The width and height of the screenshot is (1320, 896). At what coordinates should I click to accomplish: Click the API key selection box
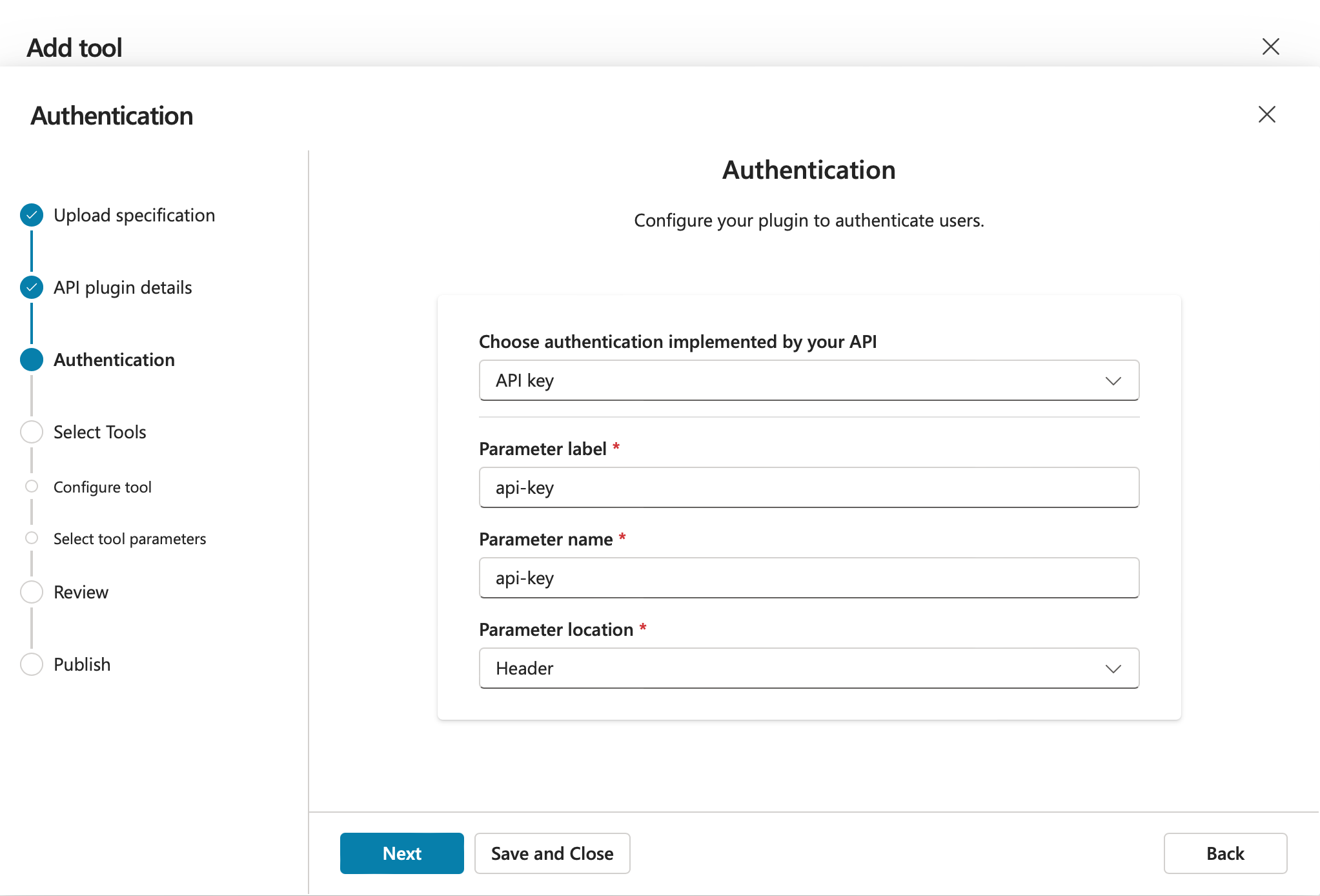[808, 380]
